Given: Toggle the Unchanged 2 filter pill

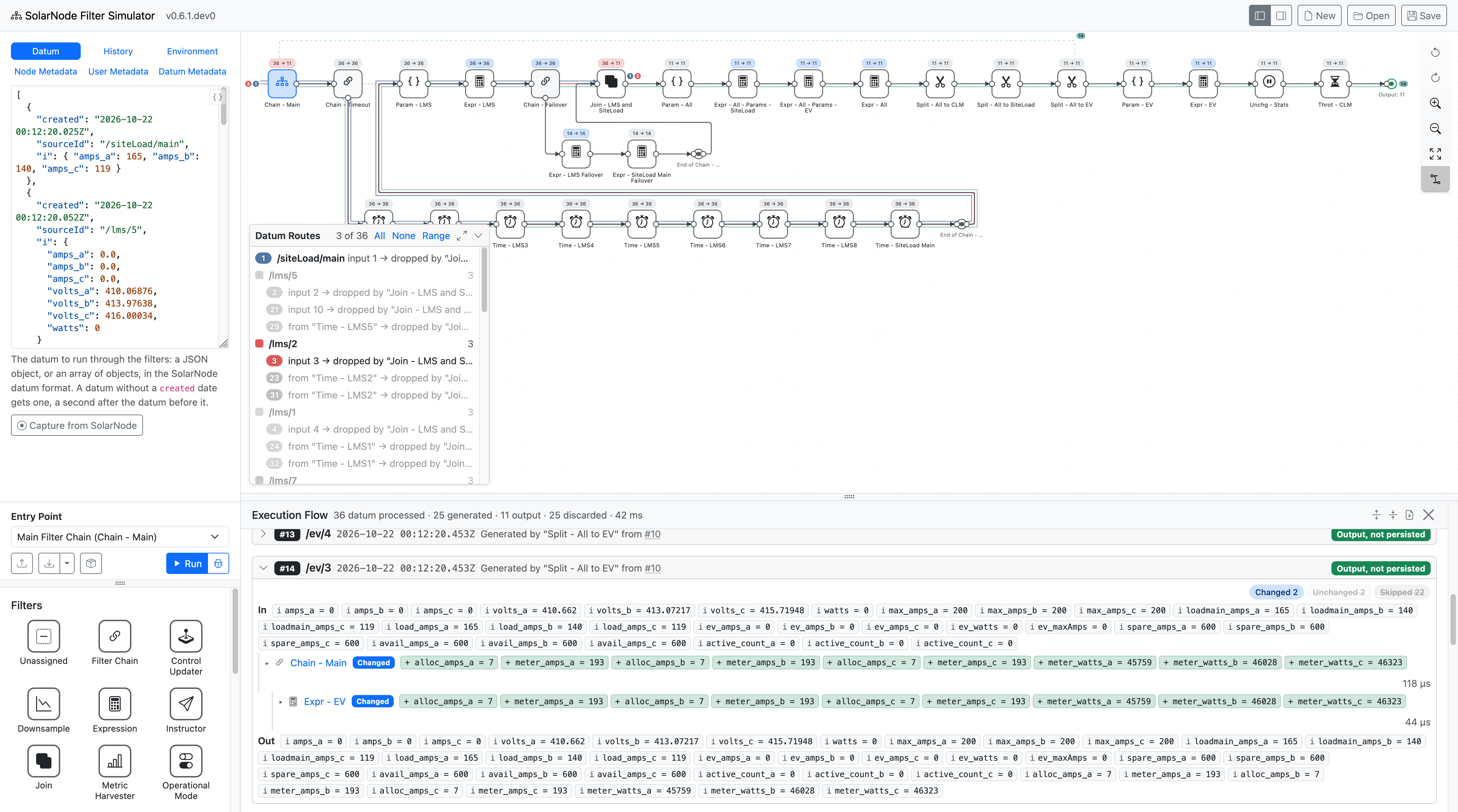Looking at the screenshot, I should [x=1339, y=592].
